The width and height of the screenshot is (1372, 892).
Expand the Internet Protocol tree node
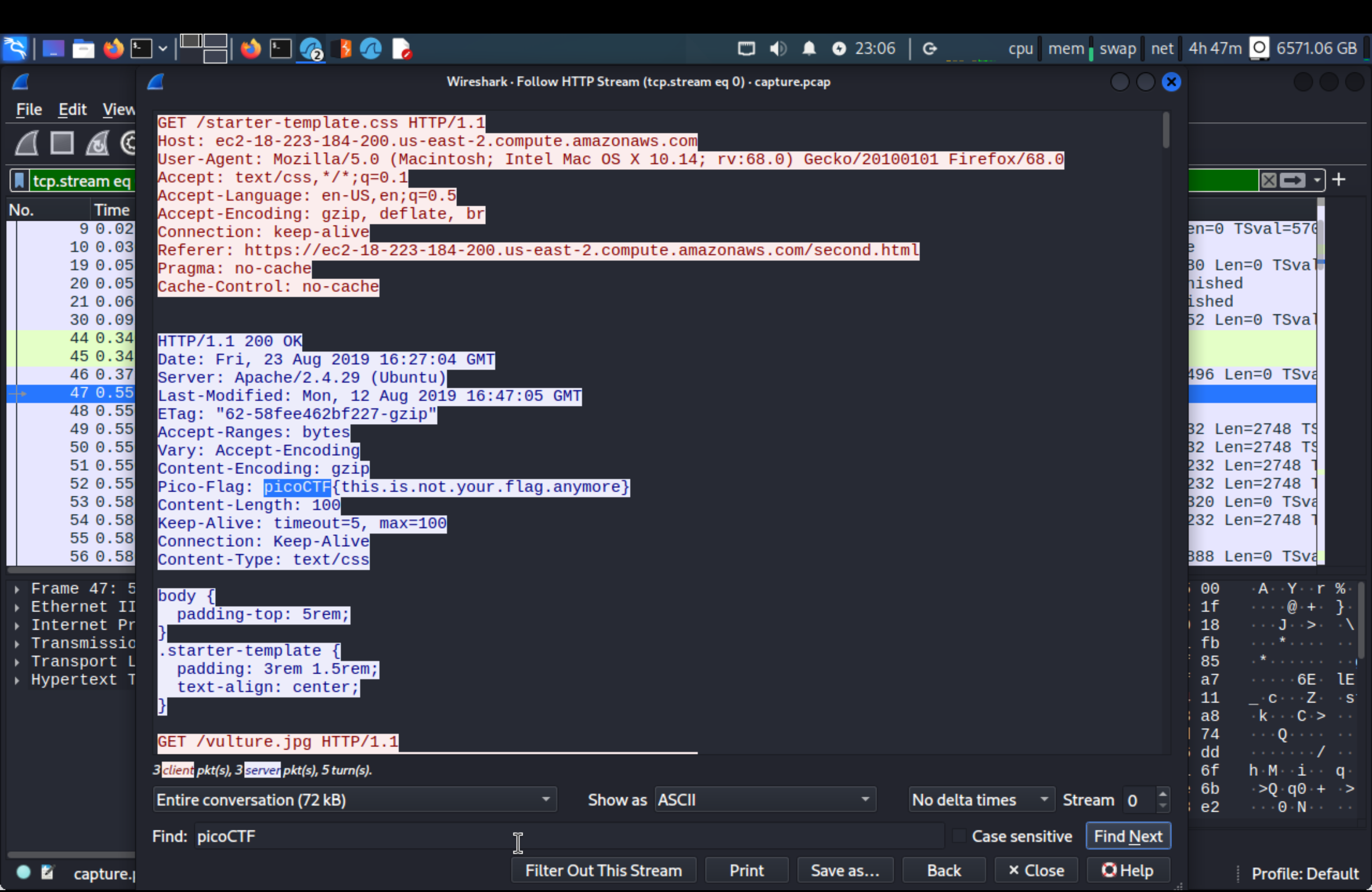17,625
